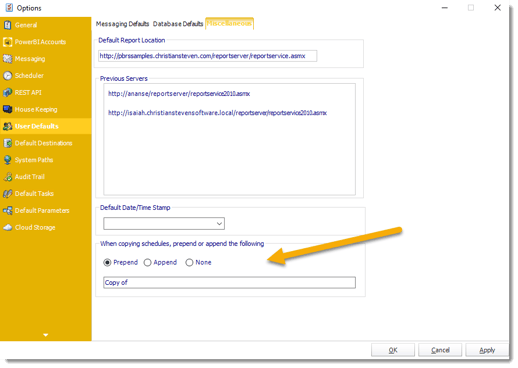The image size is (518, 368).
Task: Select the None radio button
Action: (x=189, y=263)
